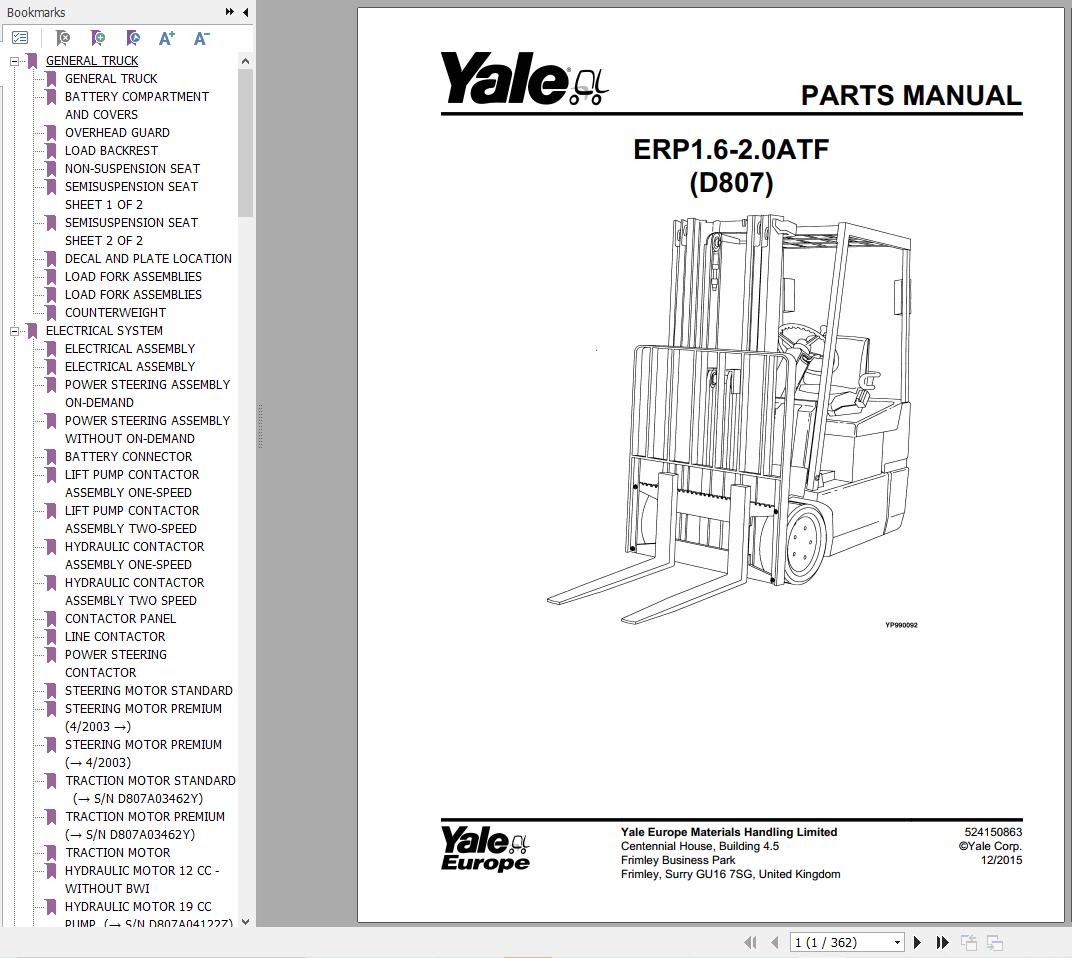This screenshot has width=1072, height=958.
Task: Open the TRACTION MOTOR STANDARD bookmark
Action: 150,789
